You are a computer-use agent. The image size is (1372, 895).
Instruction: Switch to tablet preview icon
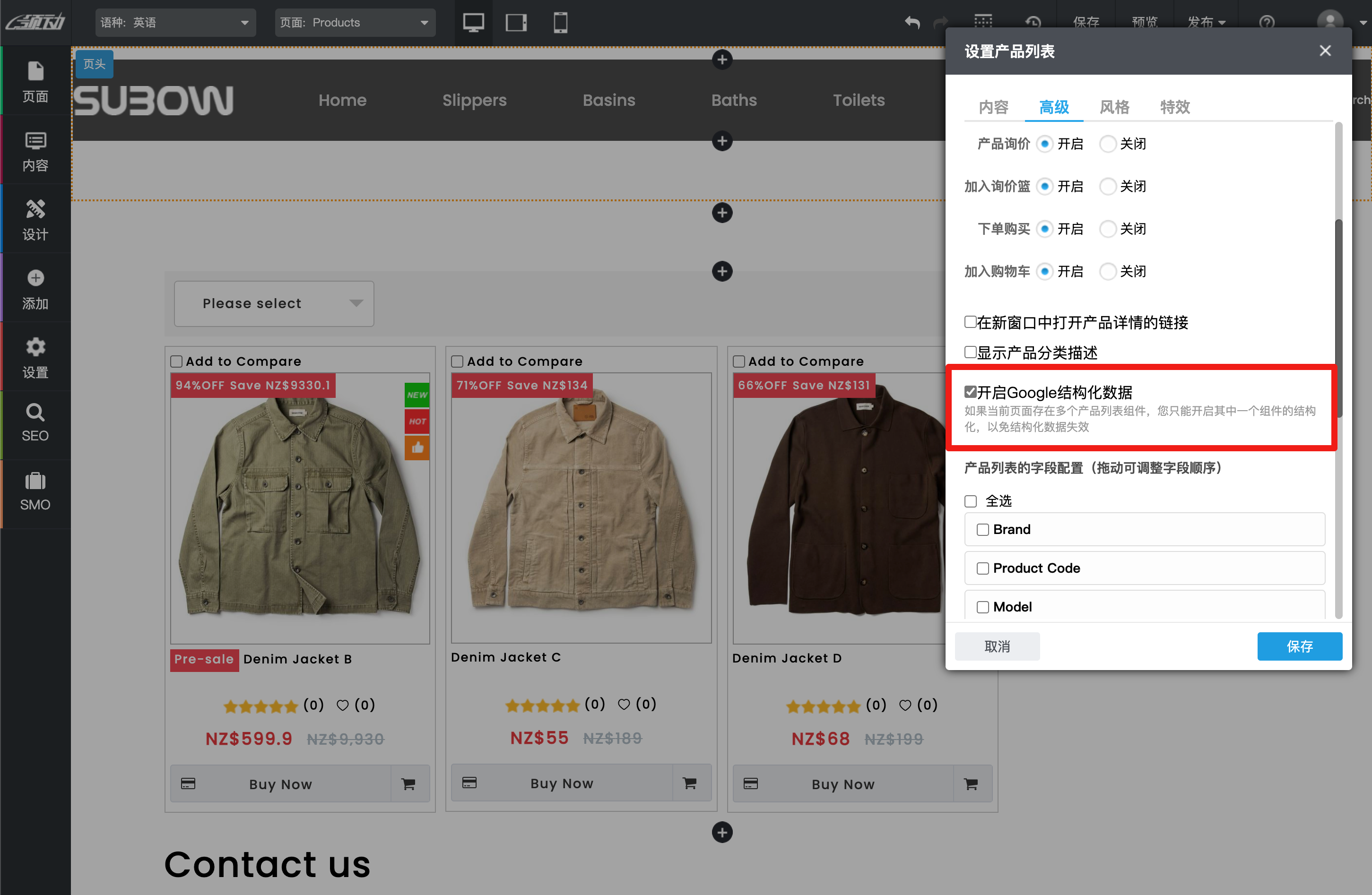click(x=516, y=23)
